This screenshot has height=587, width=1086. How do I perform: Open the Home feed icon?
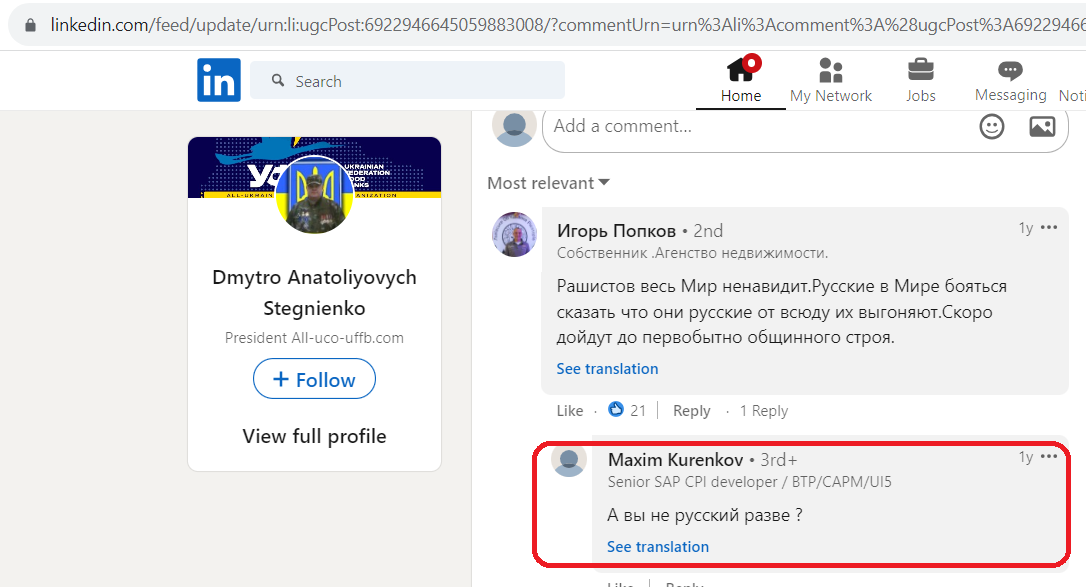point(740,70)
